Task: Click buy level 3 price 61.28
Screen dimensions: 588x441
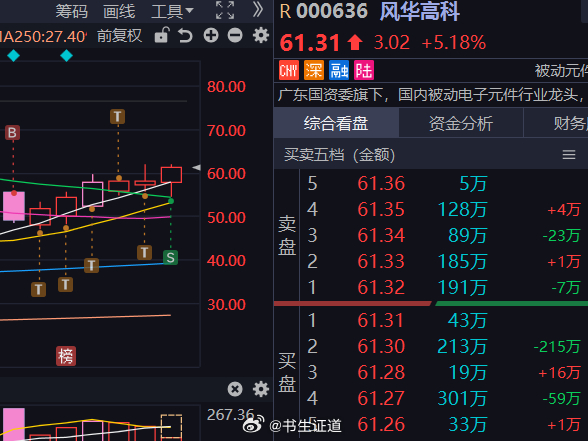Action: 381,372
